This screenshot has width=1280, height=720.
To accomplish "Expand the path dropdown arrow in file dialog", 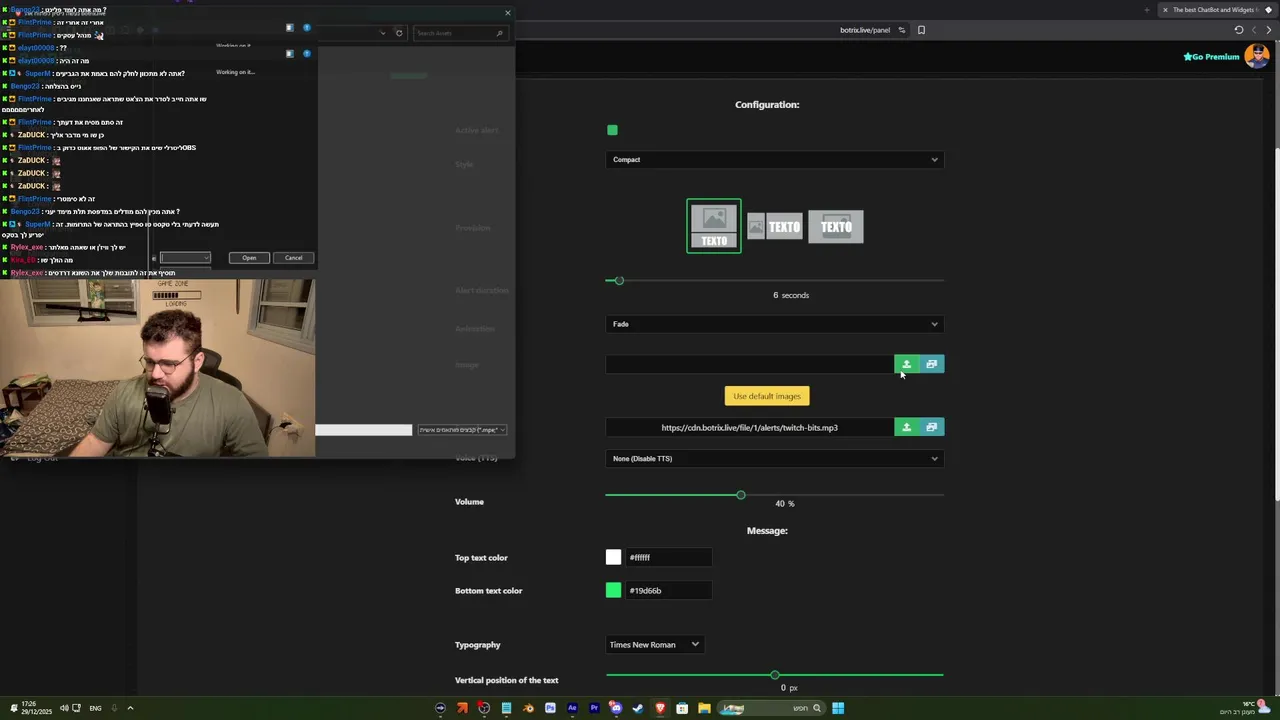I will [x=382, y=33].
